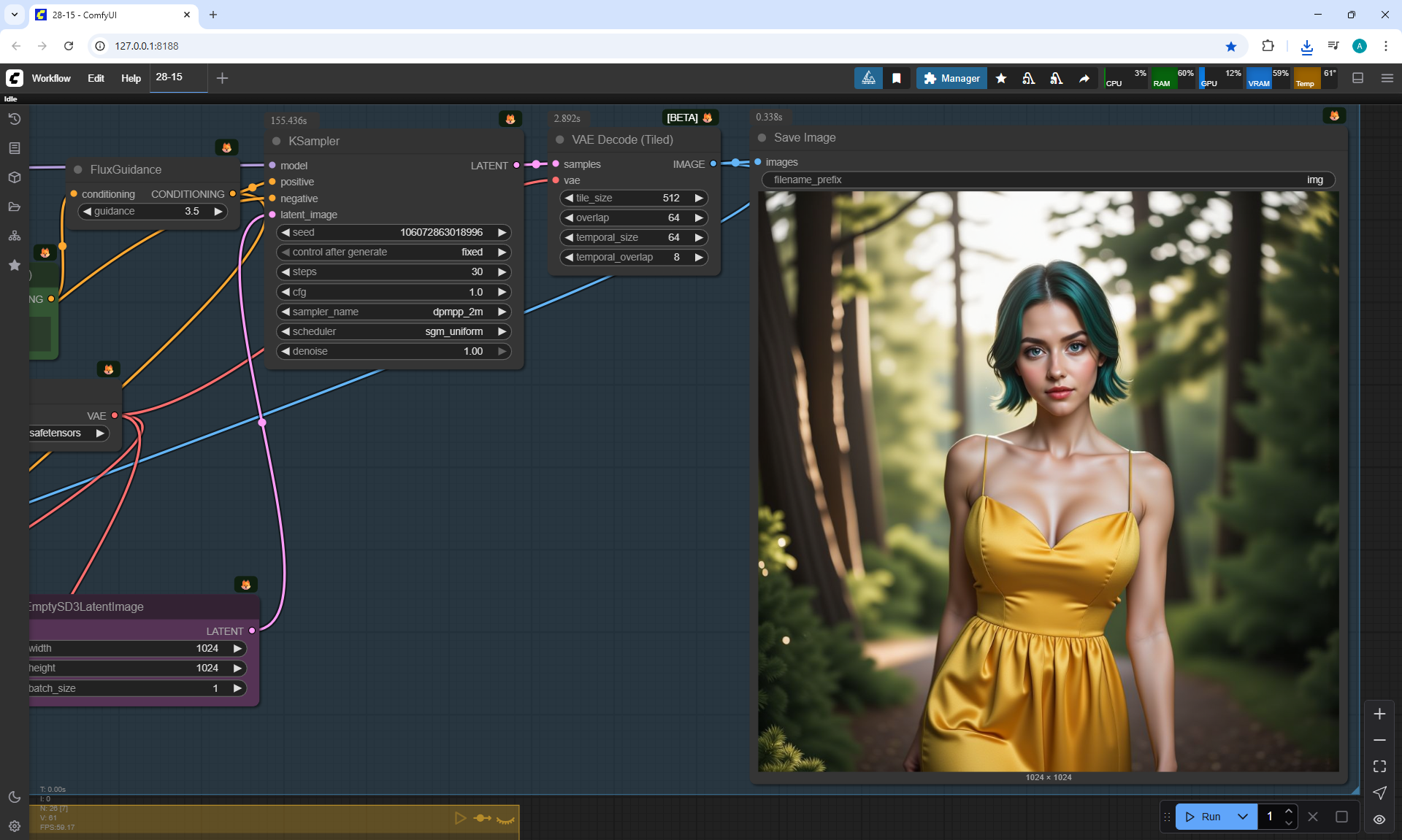Viewport: 1402px width, 840px height.
Task: Open settings gear icon at bottom left
Action: coord(15,826)
